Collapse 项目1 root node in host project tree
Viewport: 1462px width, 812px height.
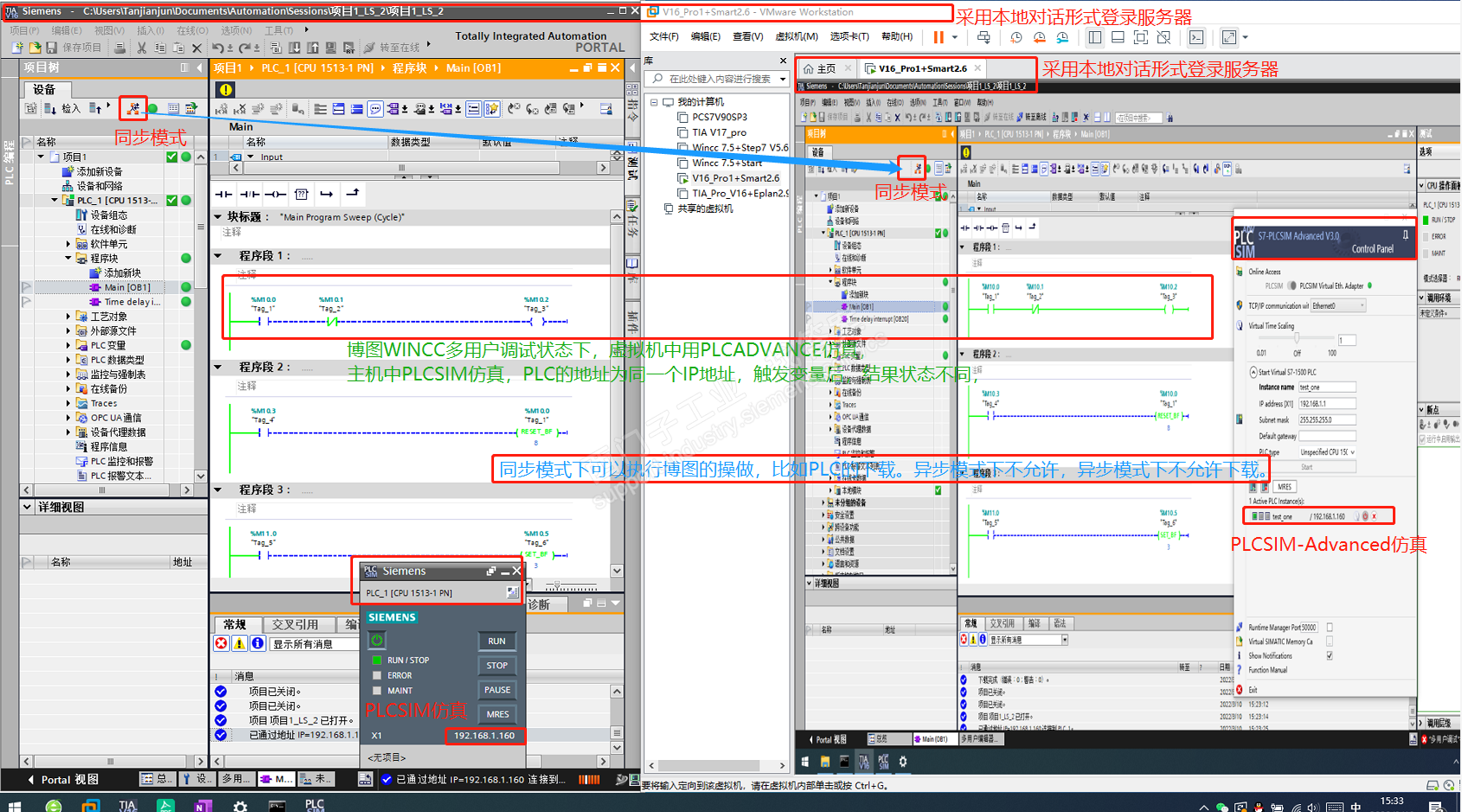click(41, 157)
